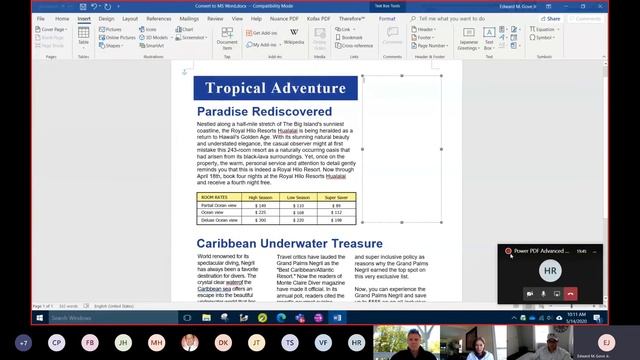
Task: Click the HR avatar in meeting panel
Action: coord(550,271)
